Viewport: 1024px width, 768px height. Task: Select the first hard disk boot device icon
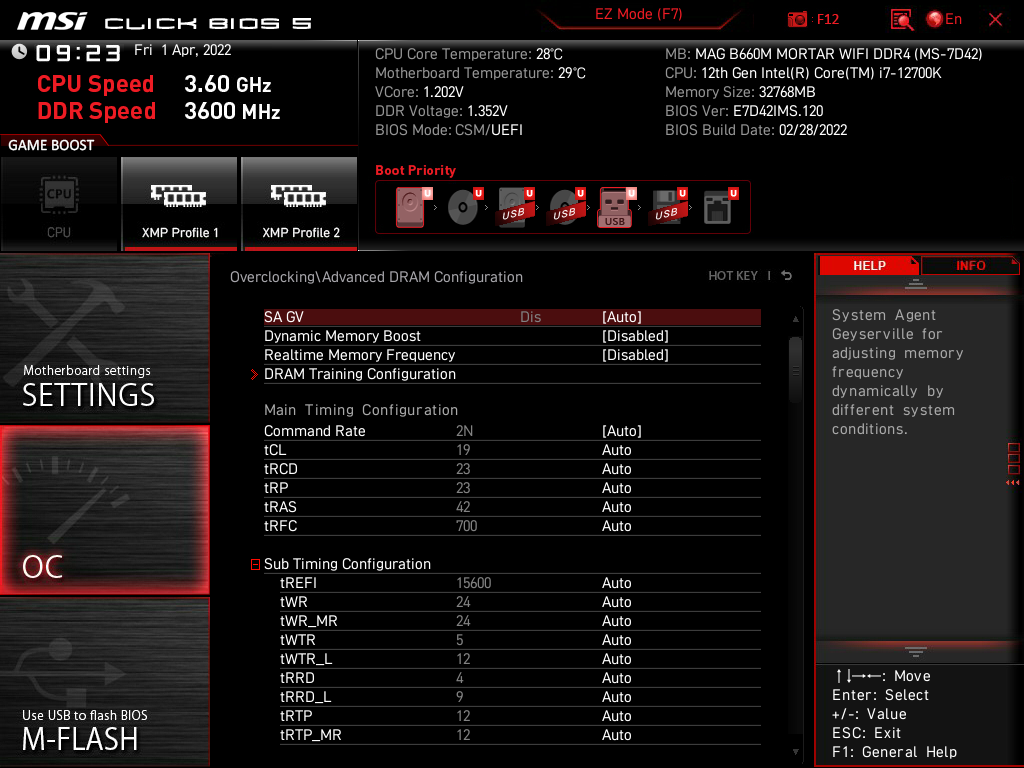(411, 207)
